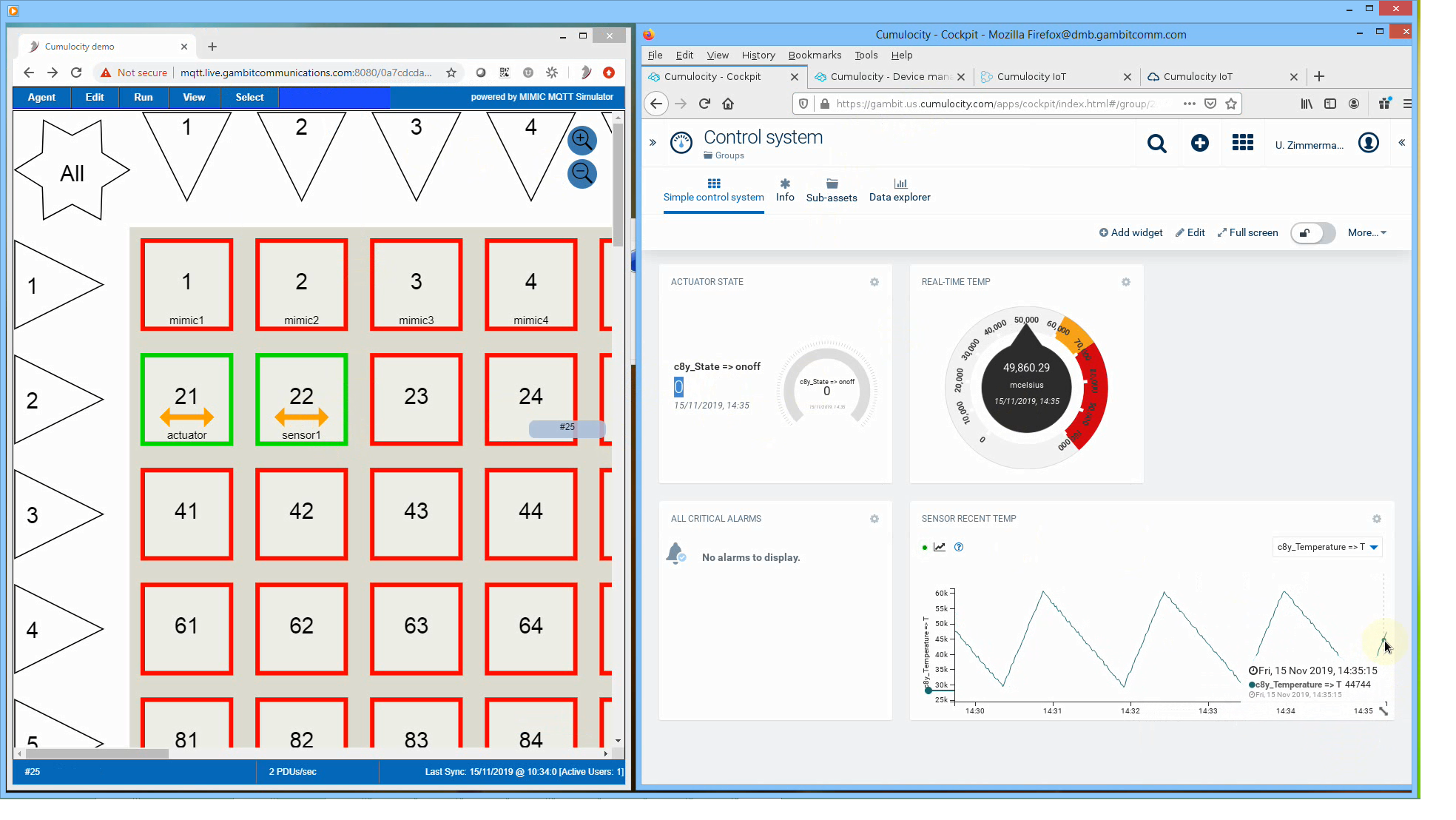Select the All star shape
Image resolution: width=1456 pixels, height=820 pixels.
pos(72,171)
